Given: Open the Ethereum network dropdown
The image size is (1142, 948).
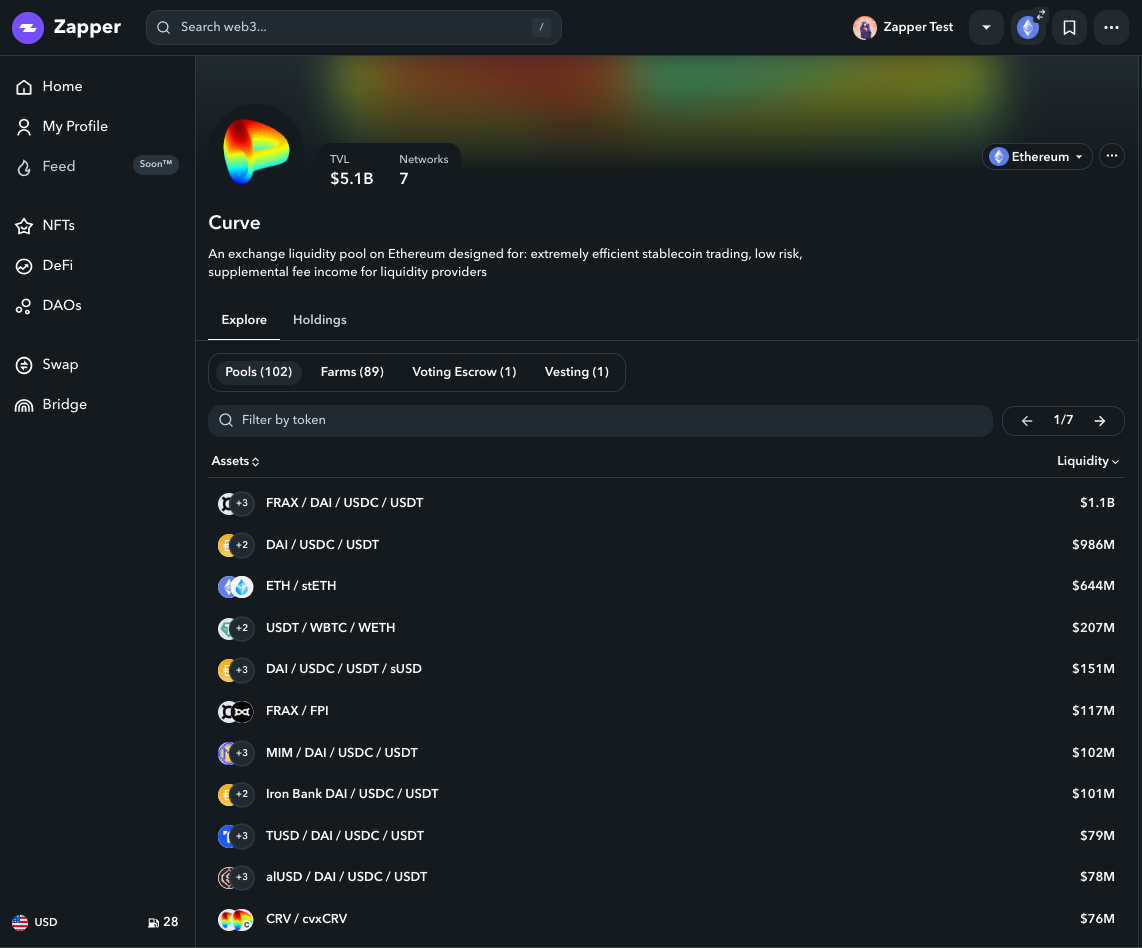Looking at the screenshot, I should coord(1037,157).
